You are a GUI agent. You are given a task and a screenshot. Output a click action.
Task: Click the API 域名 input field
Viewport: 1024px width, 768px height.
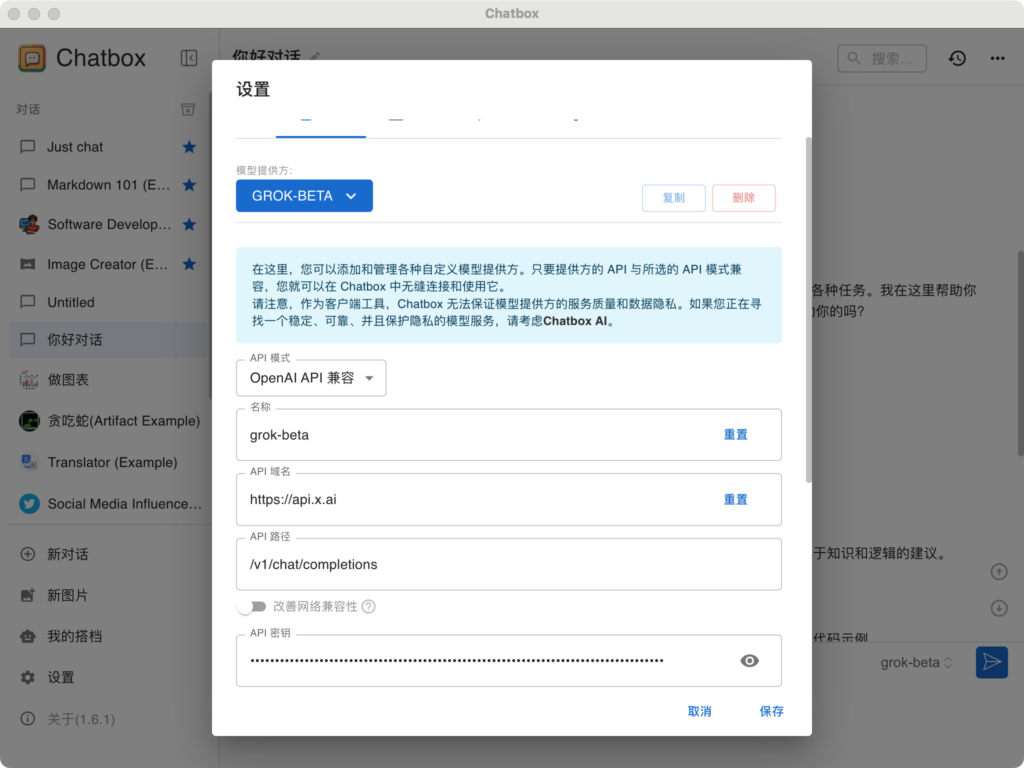coord(509,500)
